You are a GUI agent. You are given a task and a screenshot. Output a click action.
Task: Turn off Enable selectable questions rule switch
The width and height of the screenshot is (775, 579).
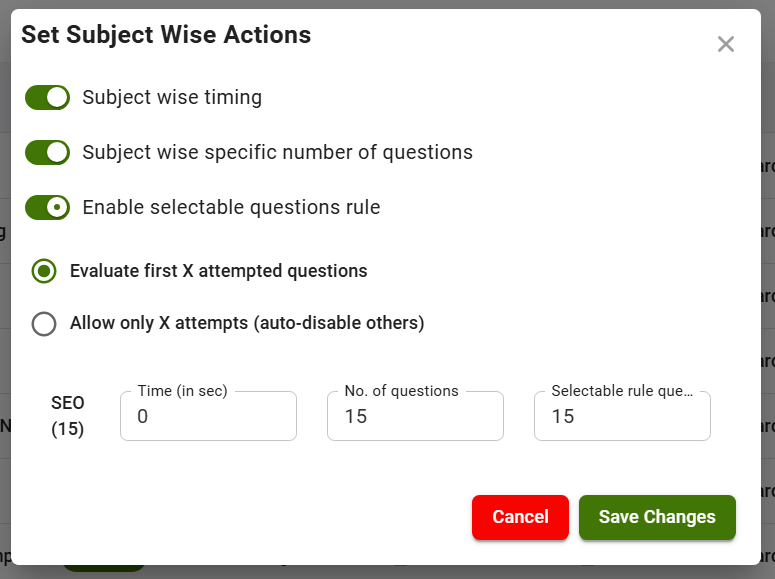click(47, 207)
